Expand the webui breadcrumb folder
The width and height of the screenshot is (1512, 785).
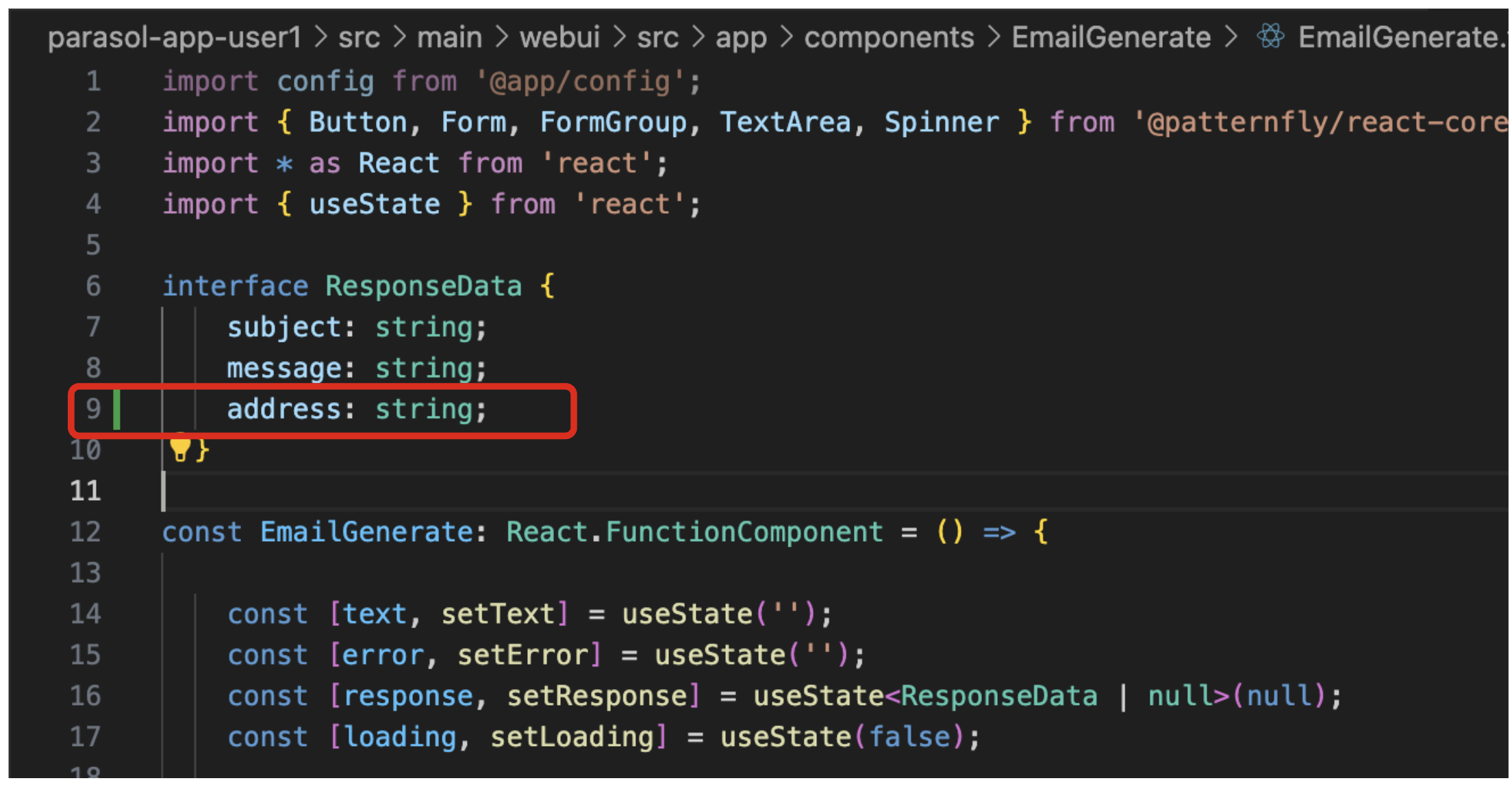559,38
